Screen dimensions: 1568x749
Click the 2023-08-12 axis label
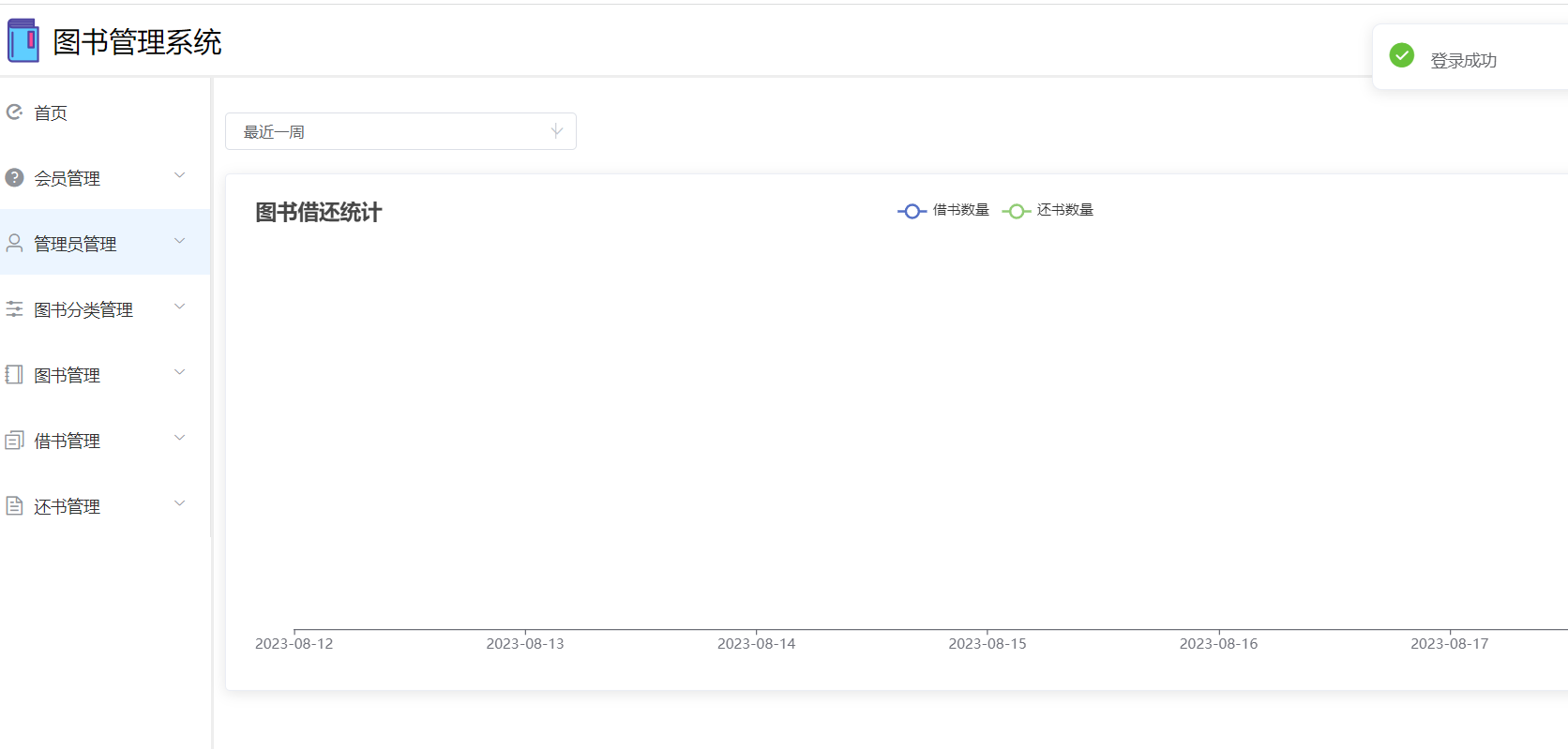(x=294, y=644)
